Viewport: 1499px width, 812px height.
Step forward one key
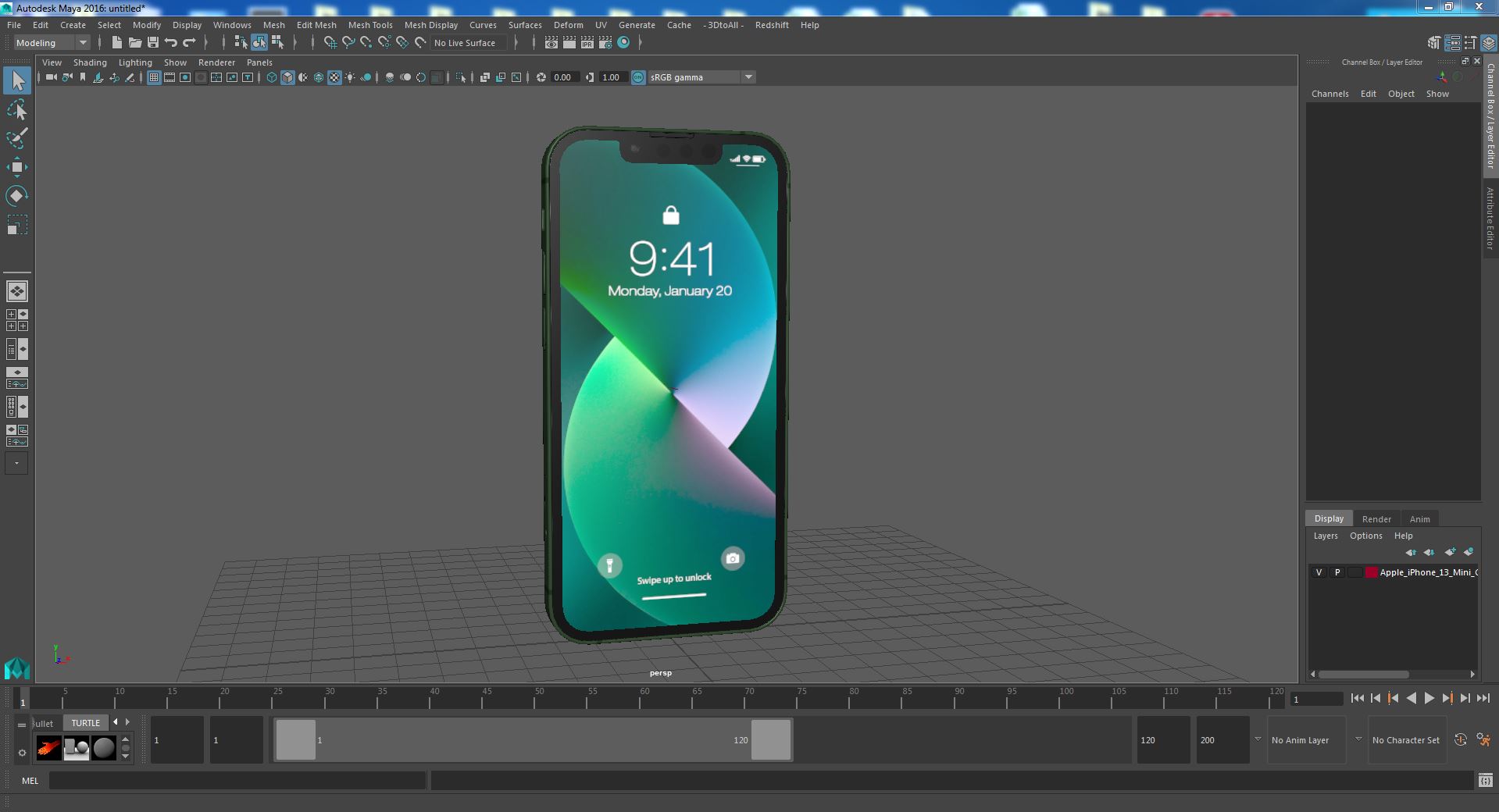point(1447,699)
